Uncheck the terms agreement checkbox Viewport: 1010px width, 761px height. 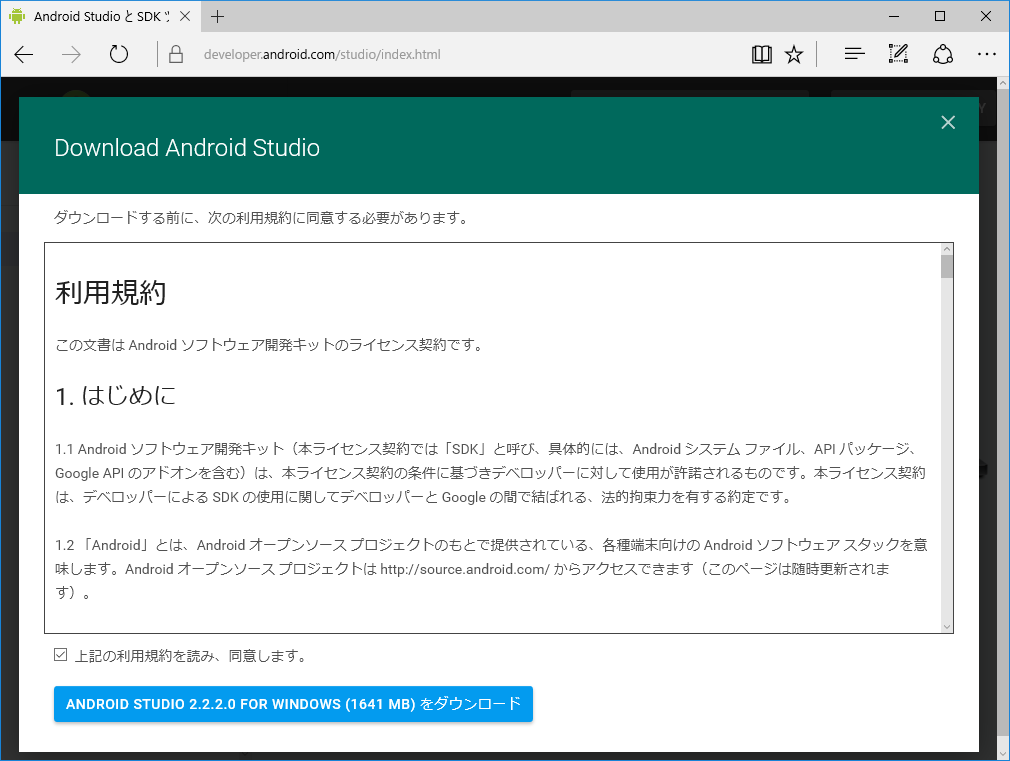click(x=61, y=655)
